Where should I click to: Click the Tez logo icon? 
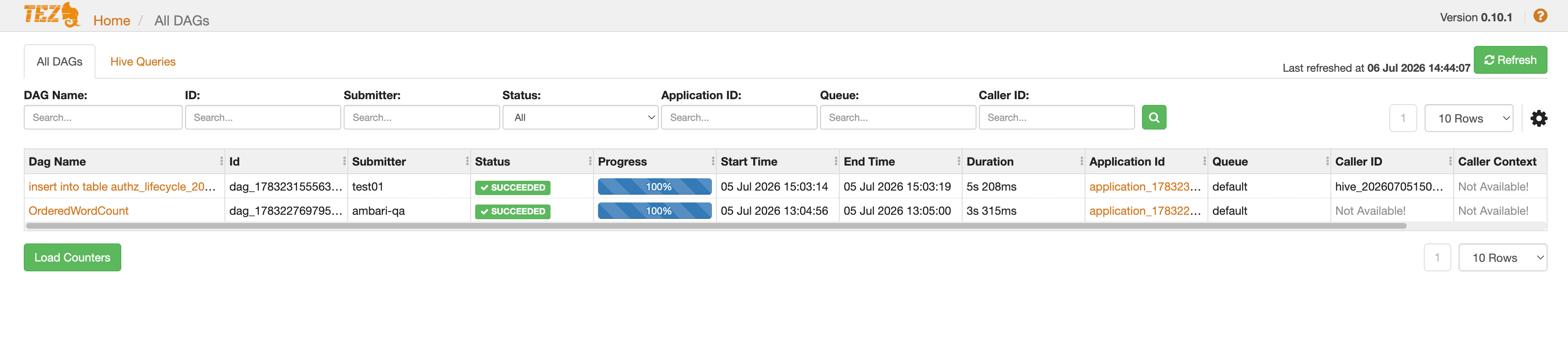[52, 15]
